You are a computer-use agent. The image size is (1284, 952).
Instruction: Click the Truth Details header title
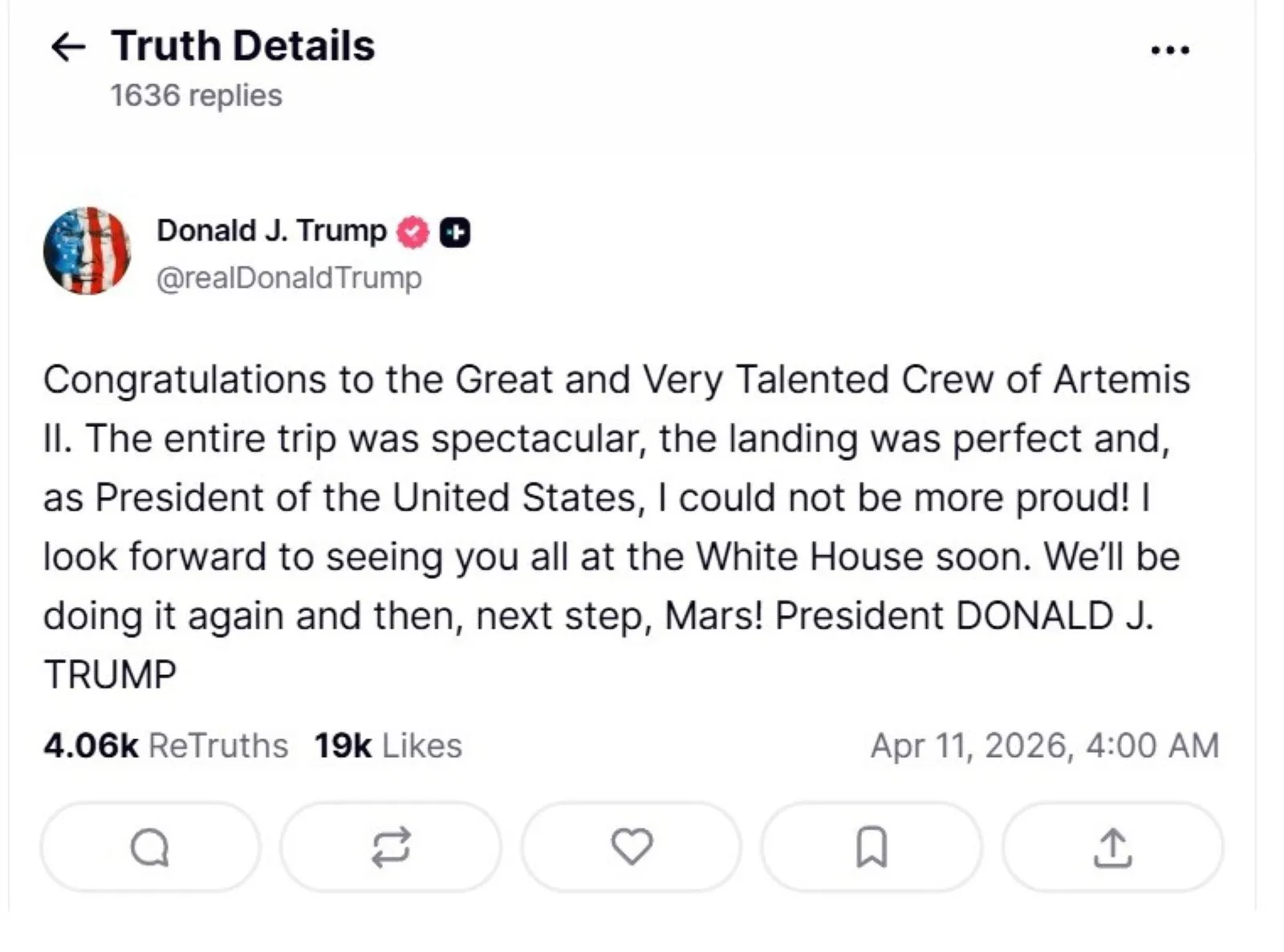pyautogui.click(x=243, y=46)
